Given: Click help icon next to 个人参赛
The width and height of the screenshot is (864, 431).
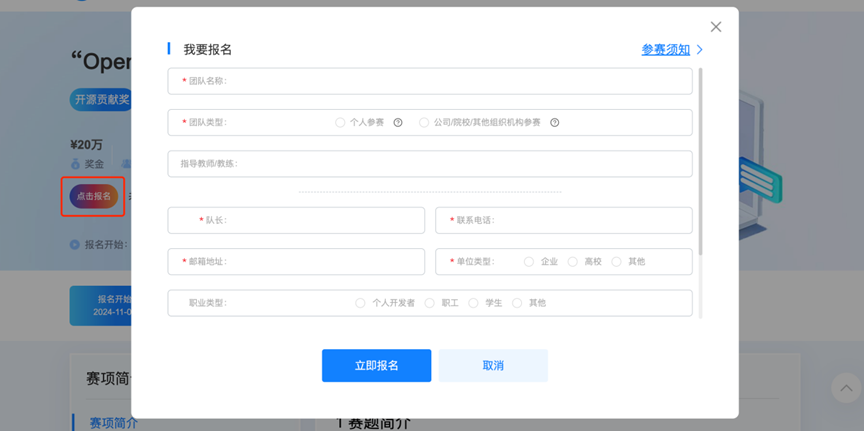Looking at the screenshot, I should pyautogui.click(x=398, y=123).
